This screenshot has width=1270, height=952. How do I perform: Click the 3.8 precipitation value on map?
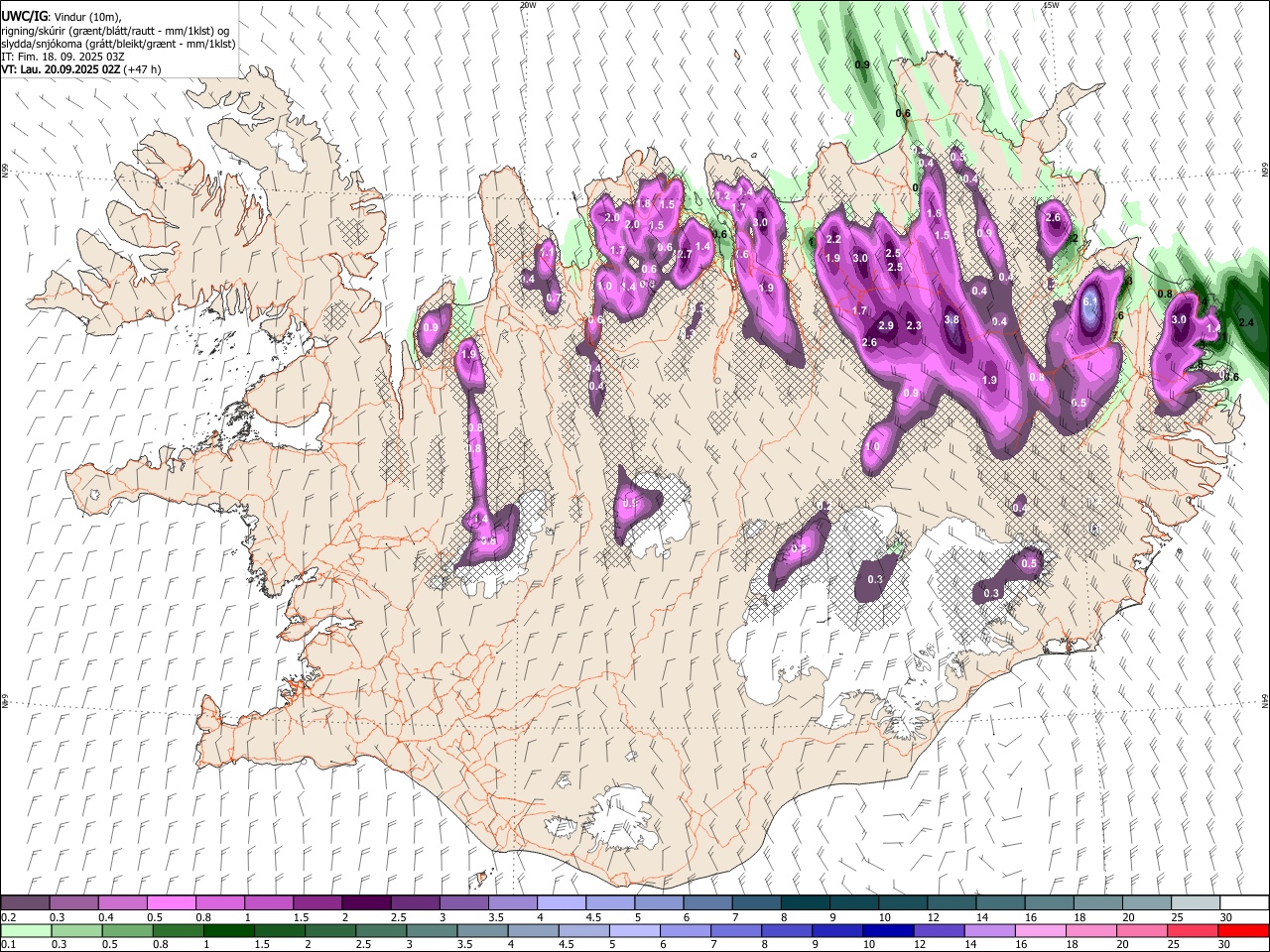click(952, 320)
